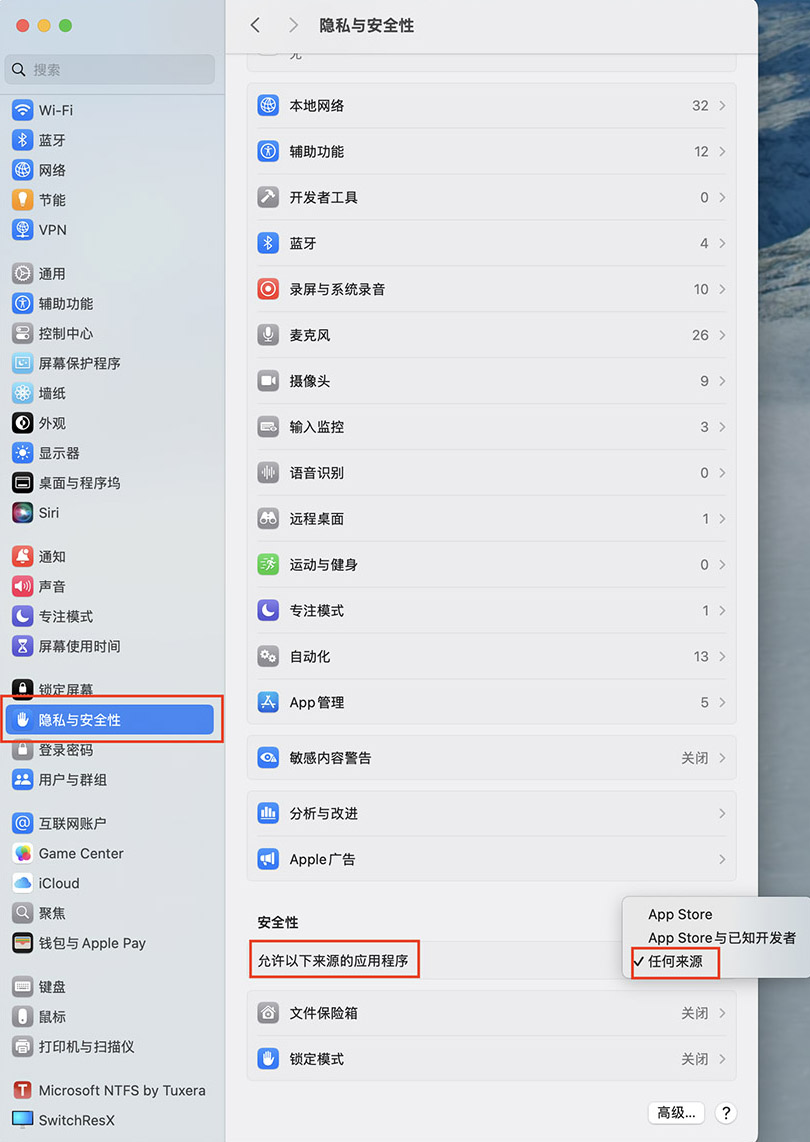Open the Siri settings icon
The height and width of the screenshot is (1142, 810).
22,512
